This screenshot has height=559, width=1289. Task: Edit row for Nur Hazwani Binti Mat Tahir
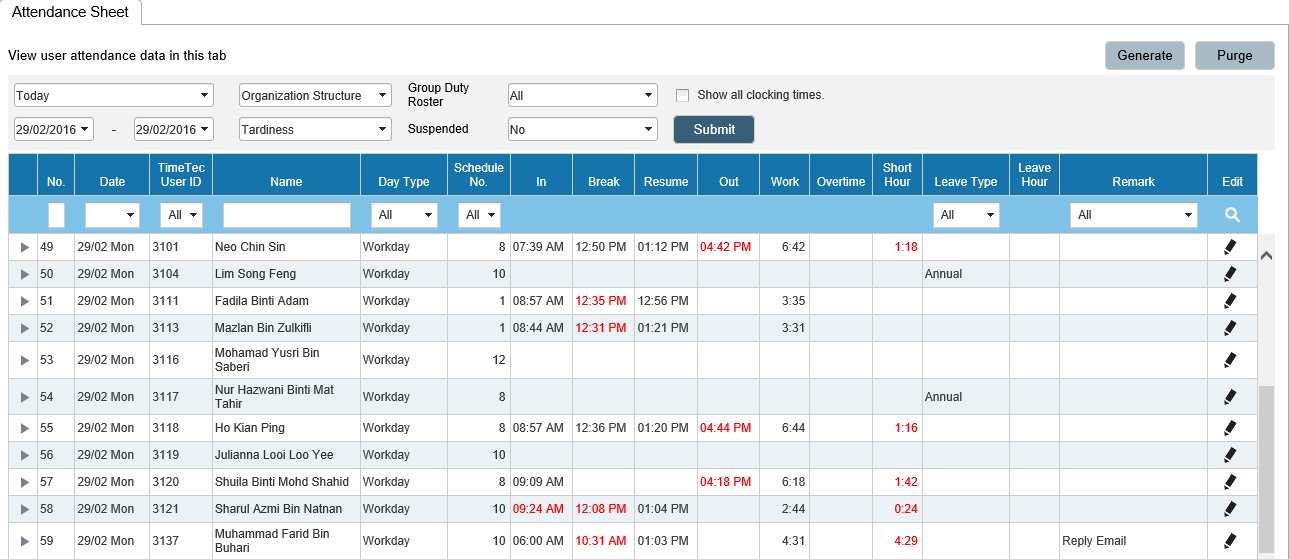tap(1230, 397)
